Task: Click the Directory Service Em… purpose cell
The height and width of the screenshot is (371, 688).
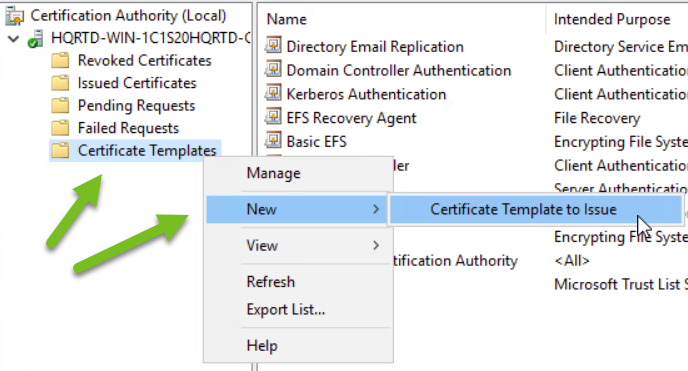Action: [x=620, y=46]
